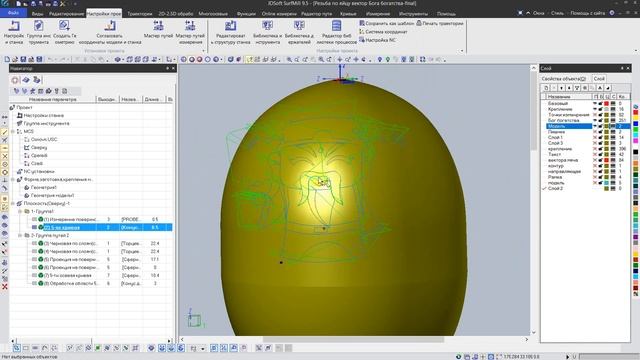The image size is (640, 360).
Task: Collapse the 2-Группа путей 2 folder node
Action: coord(20,236)
